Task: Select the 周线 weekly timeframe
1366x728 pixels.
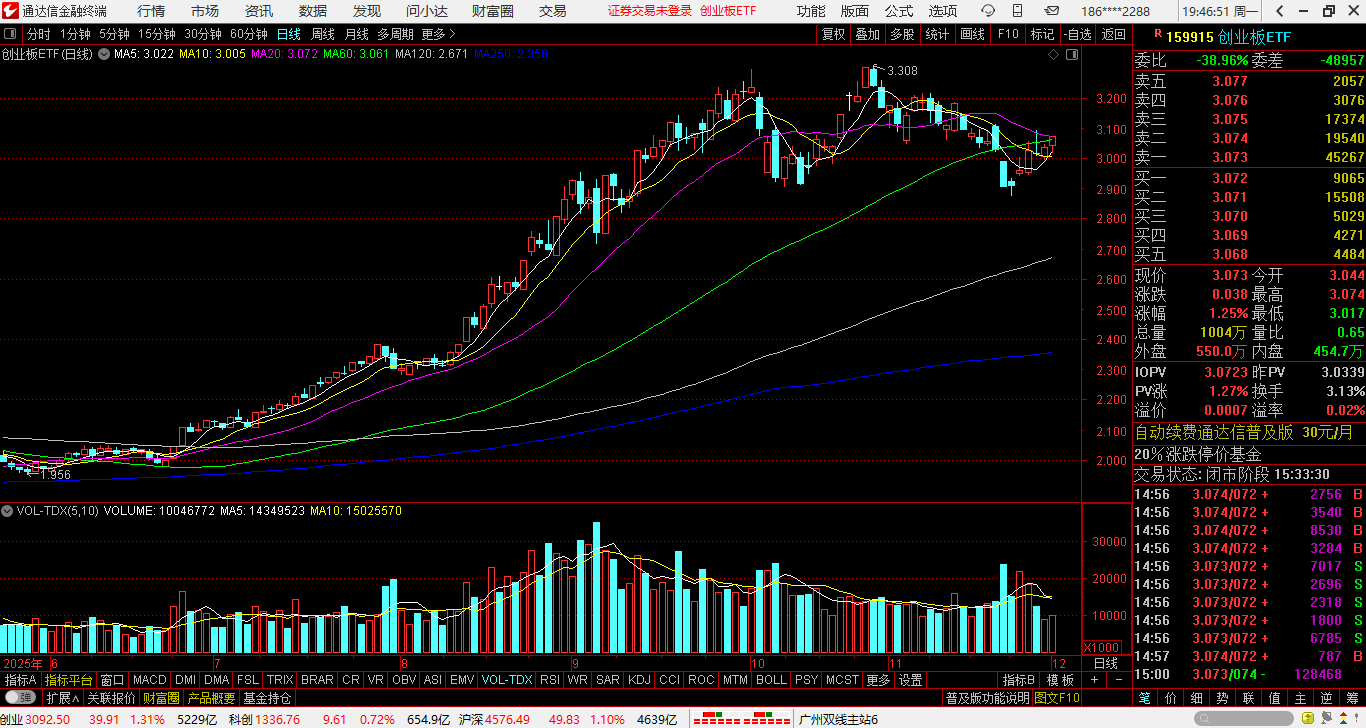Action: (x=323, y=34)
